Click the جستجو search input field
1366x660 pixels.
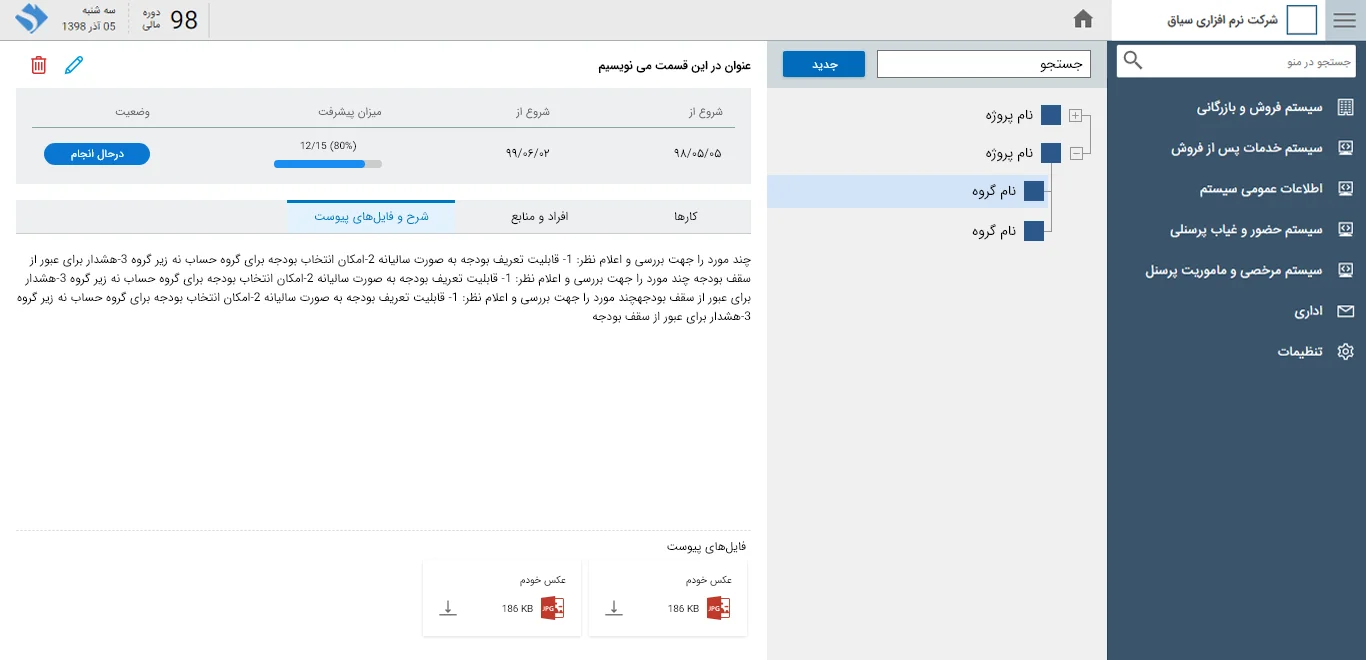[983, 64]
